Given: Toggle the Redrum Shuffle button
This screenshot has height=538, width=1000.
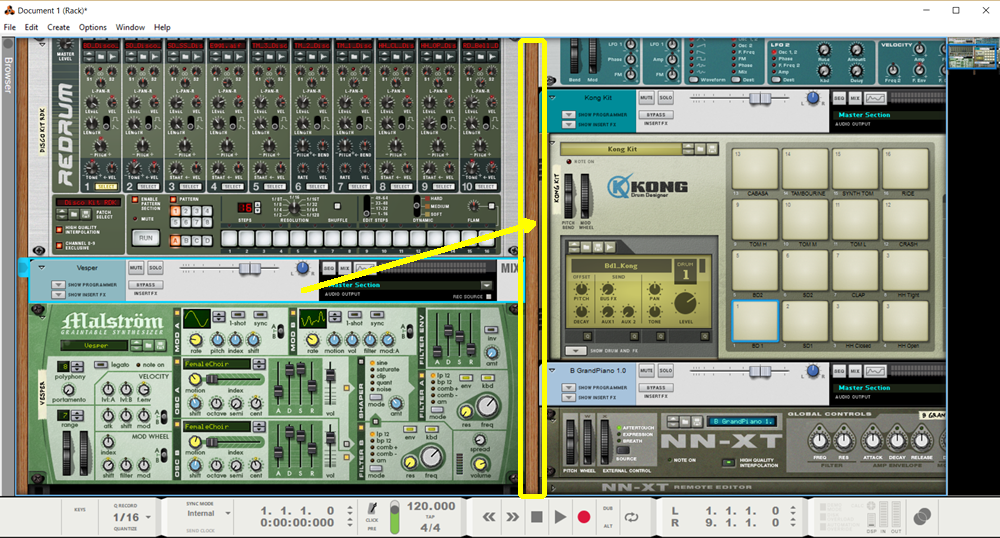Looking at the screenshot, I should point(337,207).
